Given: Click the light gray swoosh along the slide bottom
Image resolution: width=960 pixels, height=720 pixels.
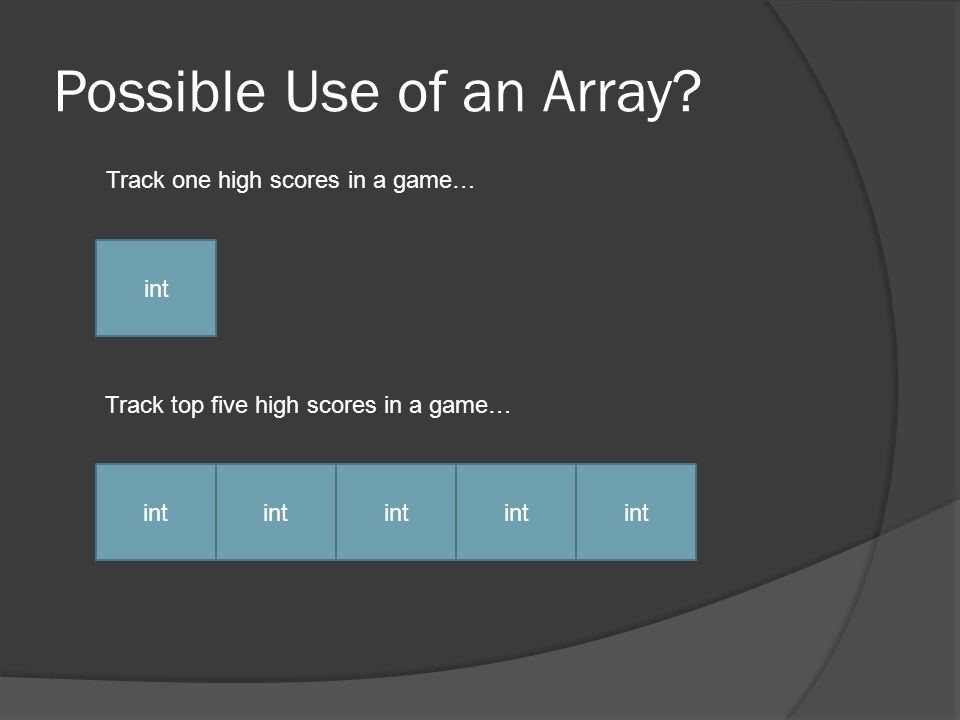Looking at the screenshot, I should (x=478, y=692).
